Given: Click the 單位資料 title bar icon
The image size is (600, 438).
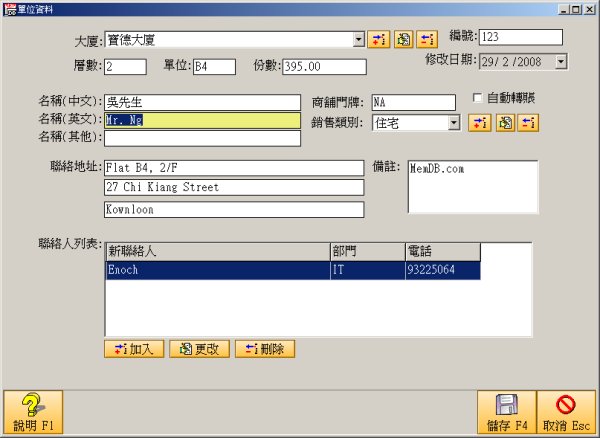Looking at the screenshot, I should coord(10,9).
